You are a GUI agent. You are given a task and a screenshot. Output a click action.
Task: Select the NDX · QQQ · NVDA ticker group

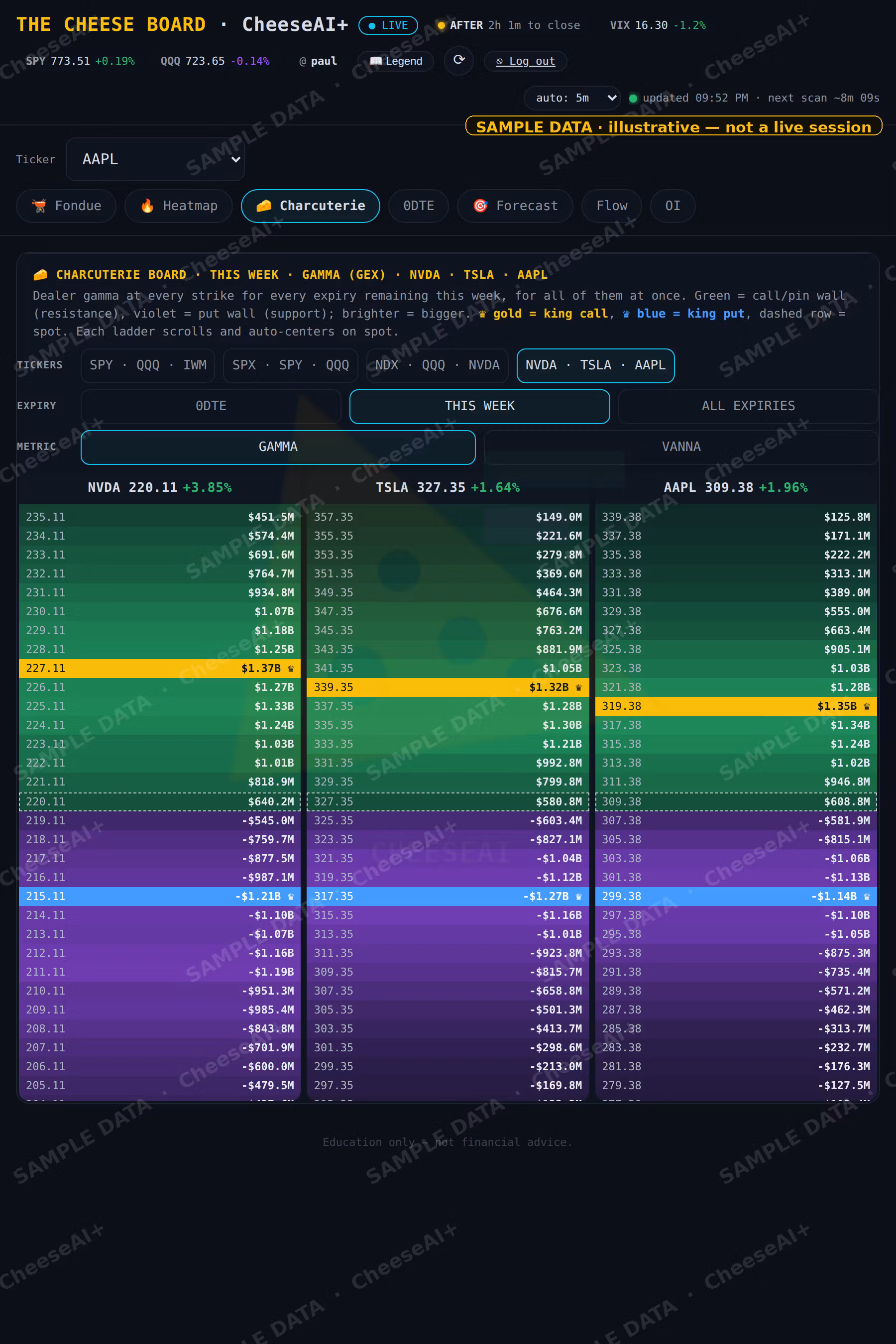[x=437, y=365]
